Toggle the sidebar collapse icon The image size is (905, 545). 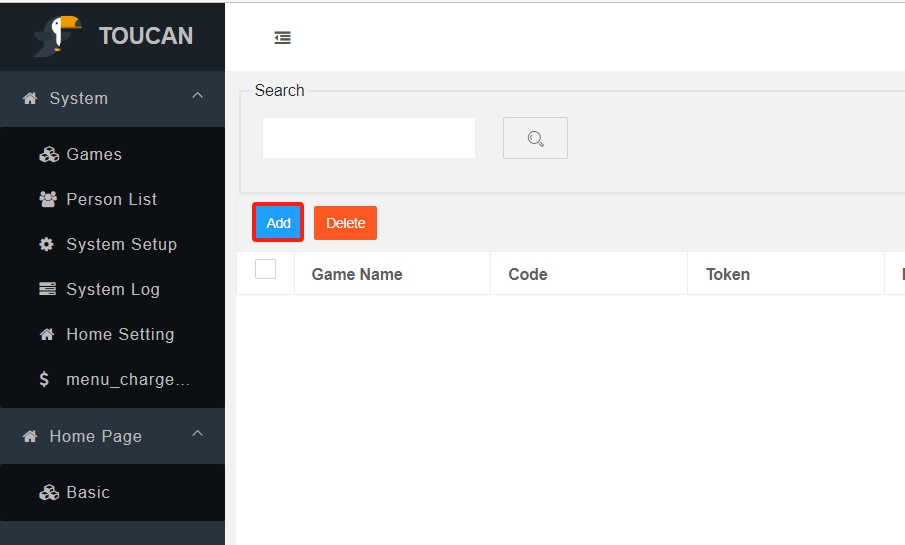tap(283, 38)
